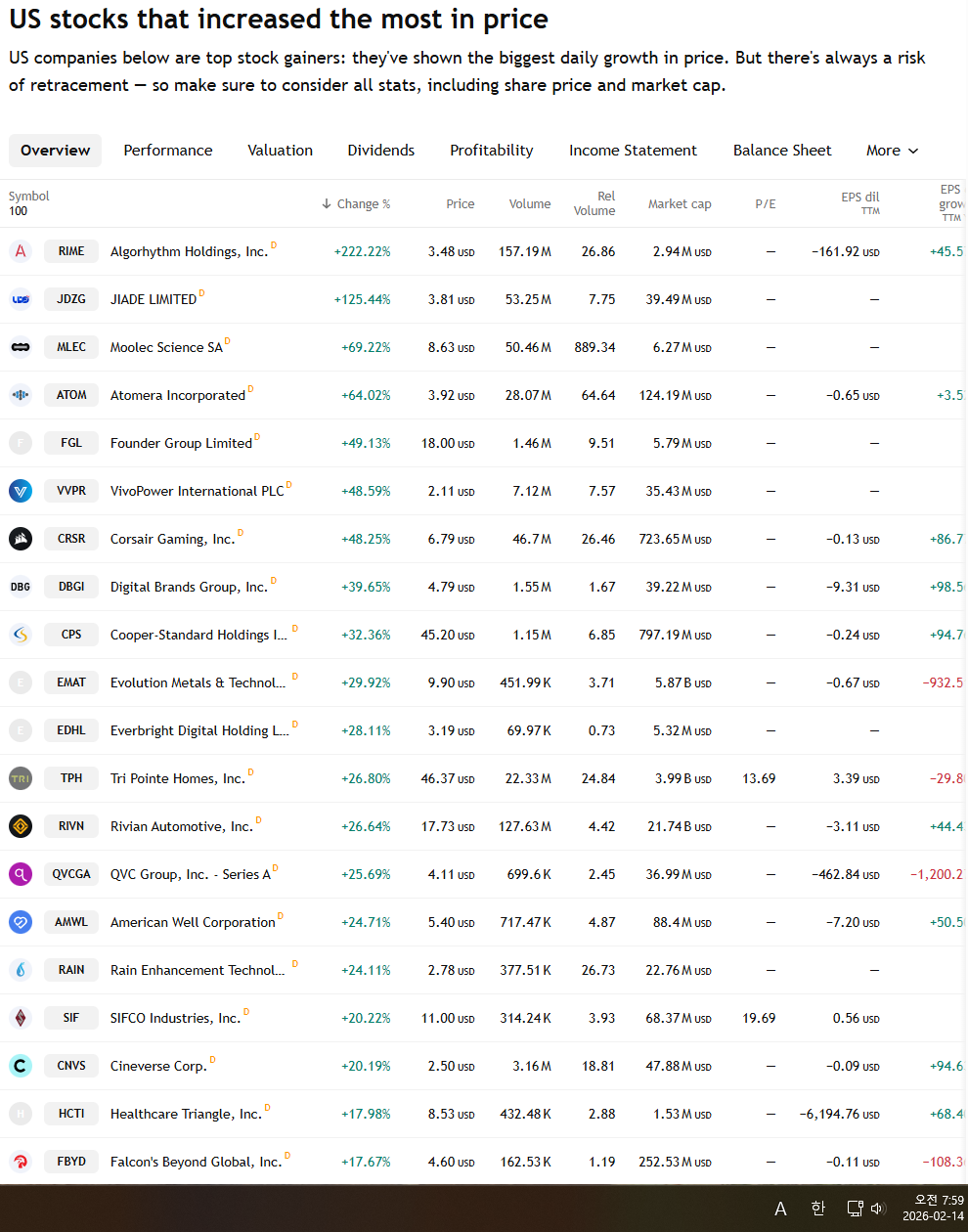Sort by the Change % column header
This screenshot has height=1232, width=968.
pyautogui.click(x=356, y=204)
